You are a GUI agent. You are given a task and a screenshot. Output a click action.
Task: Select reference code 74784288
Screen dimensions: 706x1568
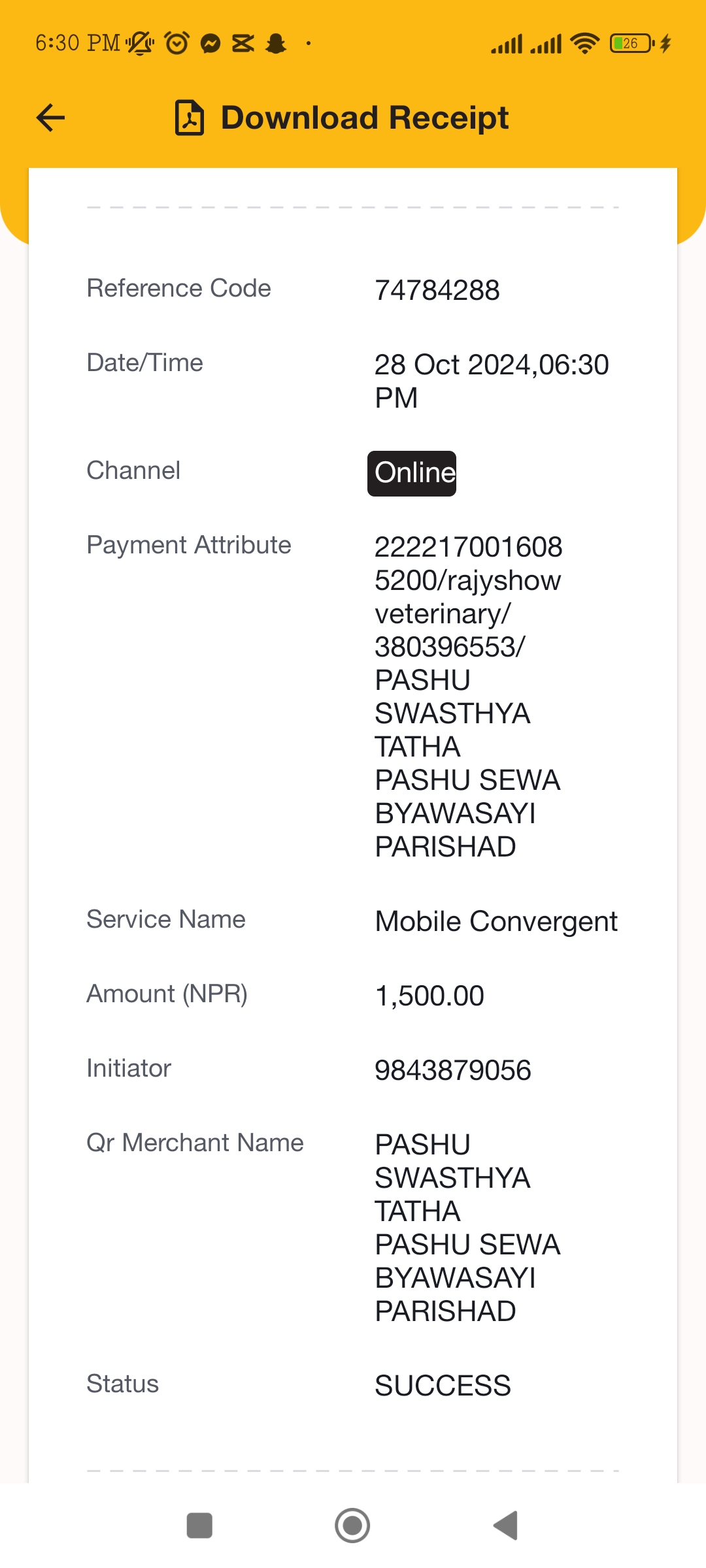click(437, 290)
